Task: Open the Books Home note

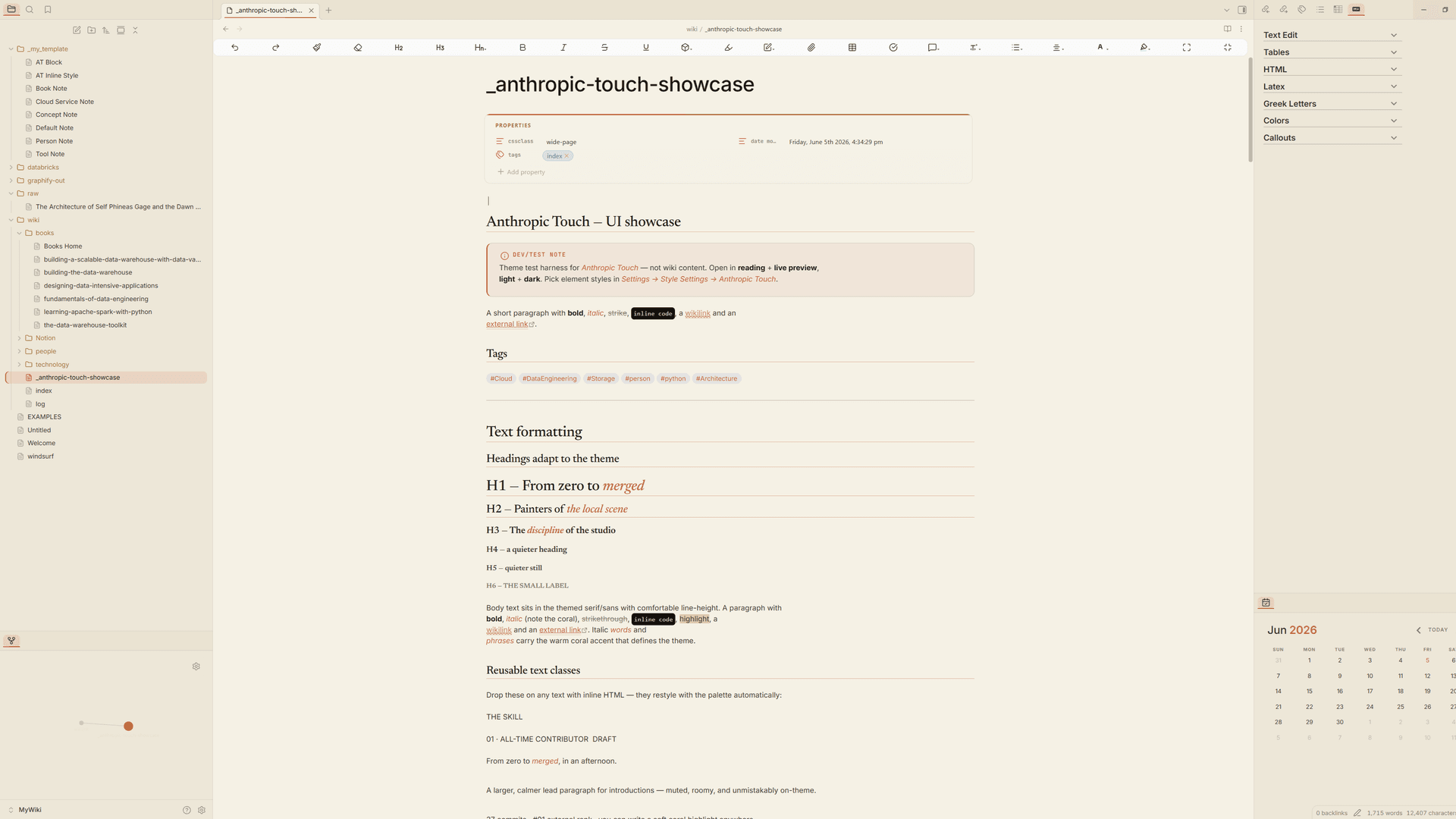Action: coord(63,246)
